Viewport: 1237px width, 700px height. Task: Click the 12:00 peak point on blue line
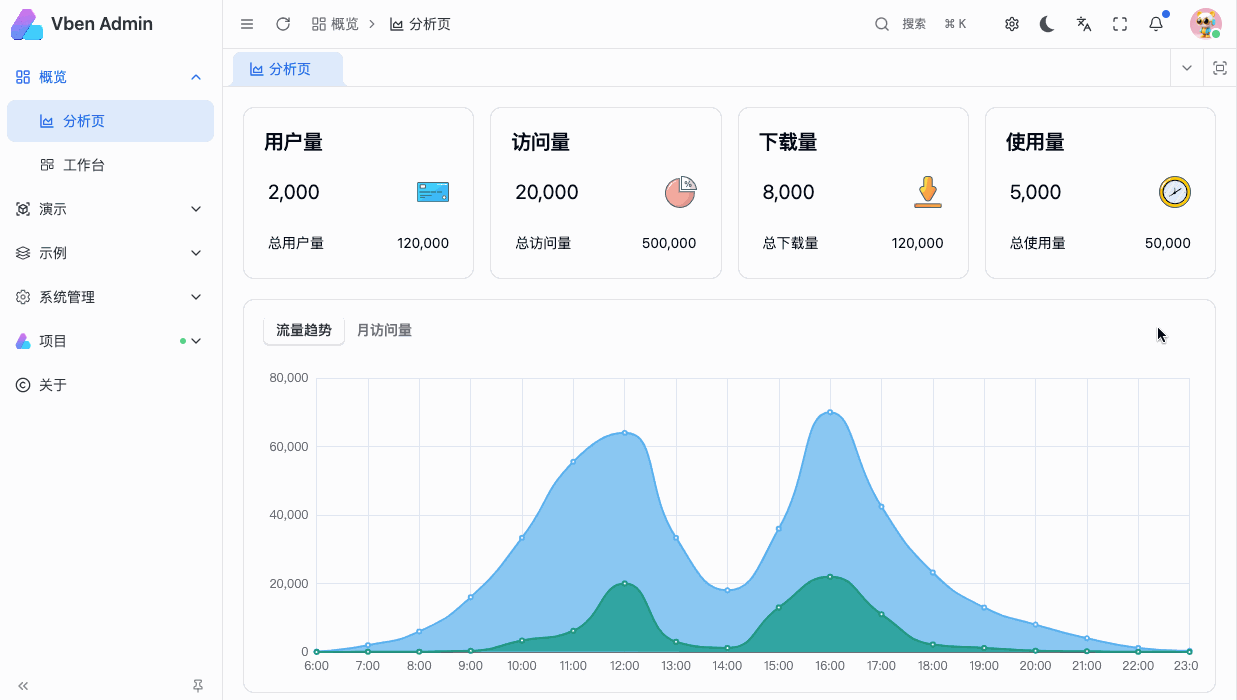(625, 432)
